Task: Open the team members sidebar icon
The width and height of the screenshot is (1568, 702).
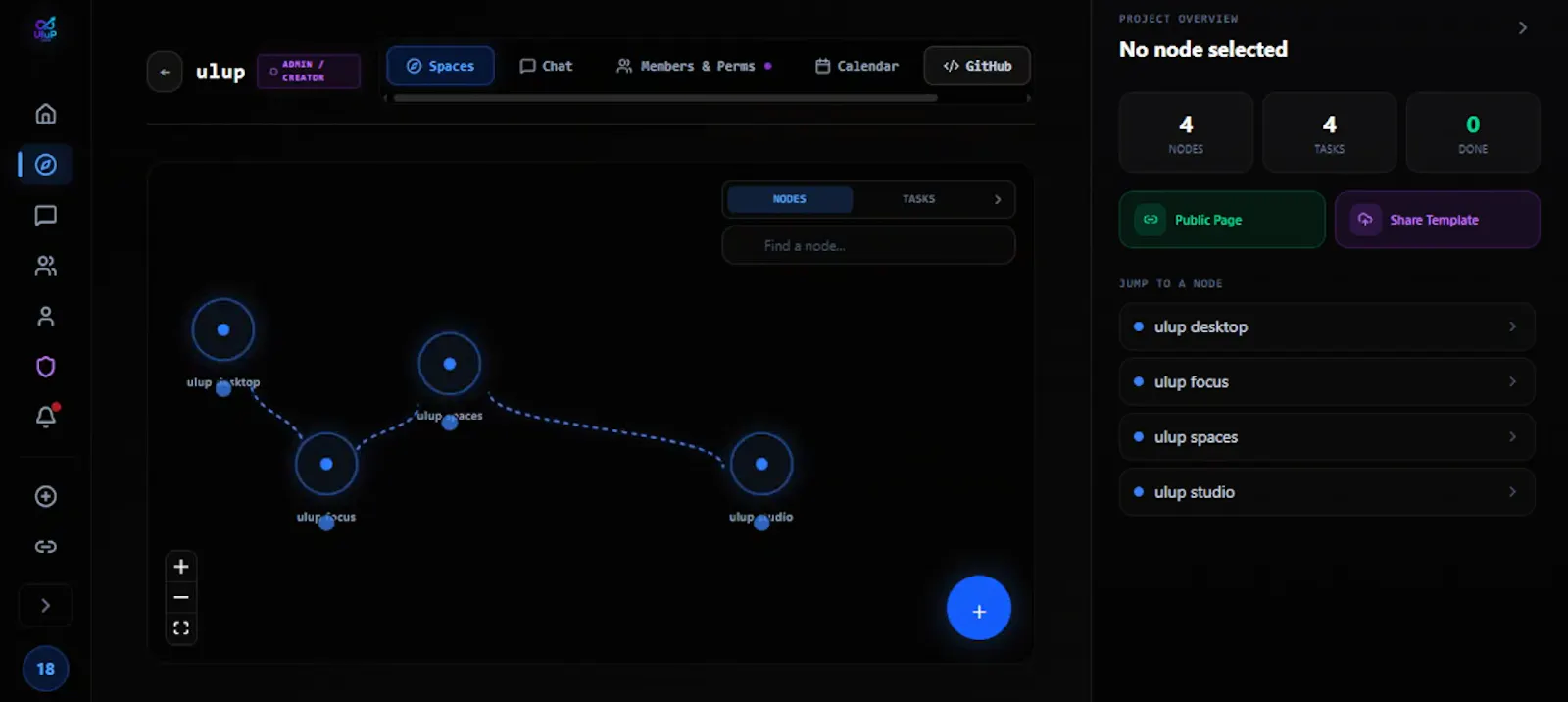Action: click(x=45, y=266)
